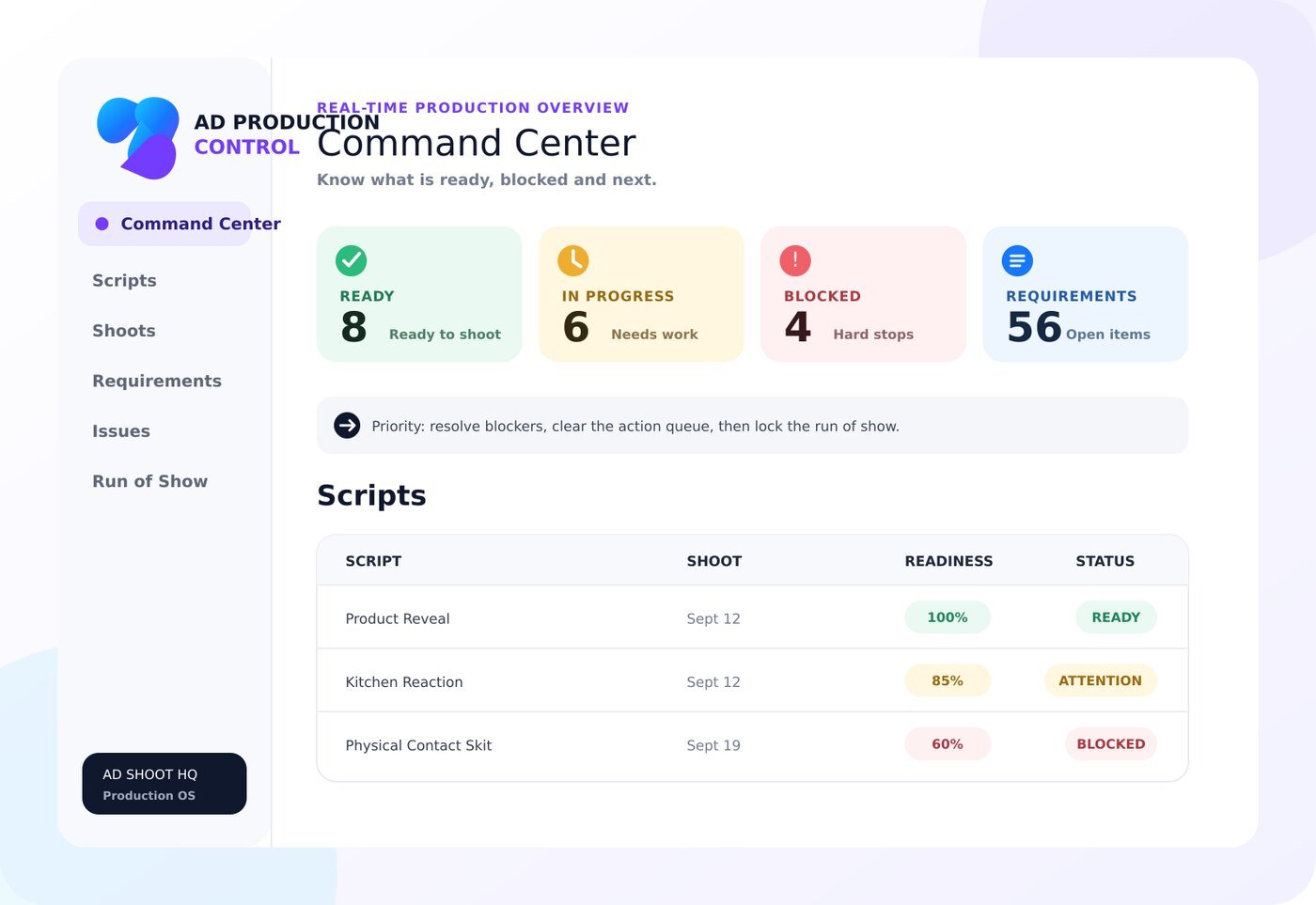Click the number 4 in Blocked card
The height and width of the screenshot is (905, 1316).
(x=797, y=327)
